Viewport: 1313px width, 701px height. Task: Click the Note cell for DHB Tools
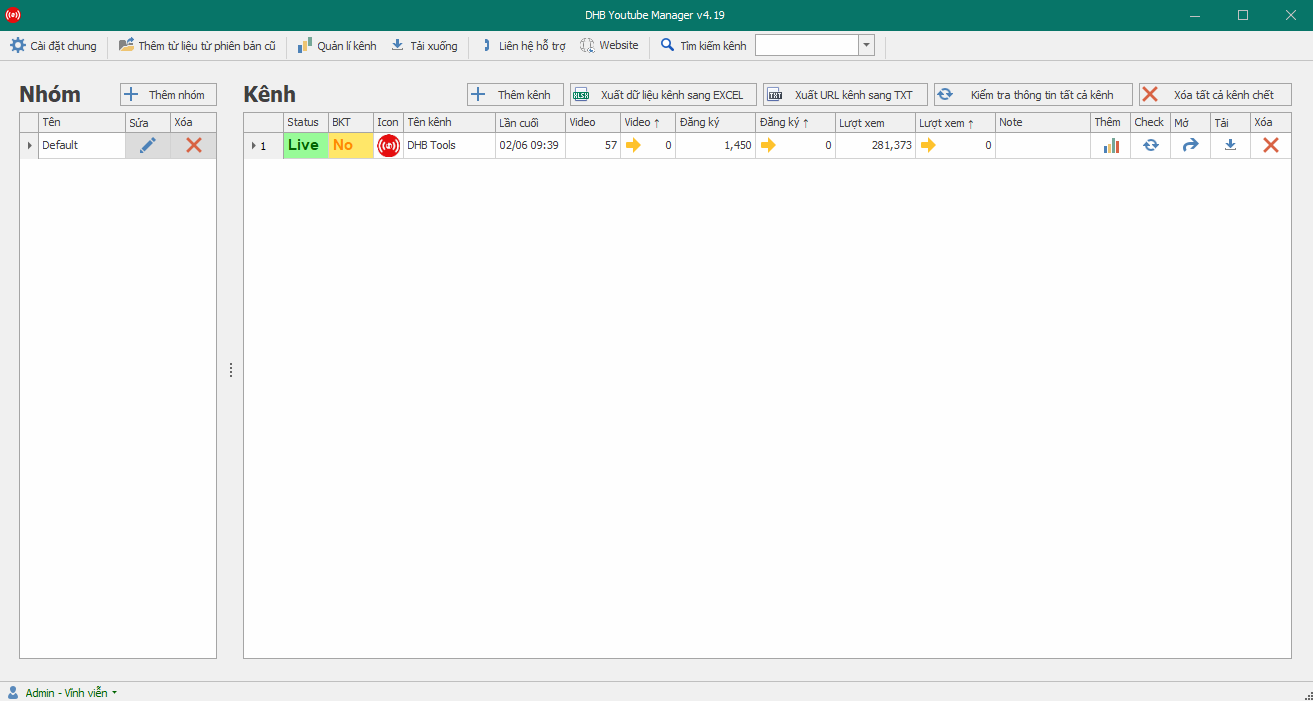(x=1043, y=145)
